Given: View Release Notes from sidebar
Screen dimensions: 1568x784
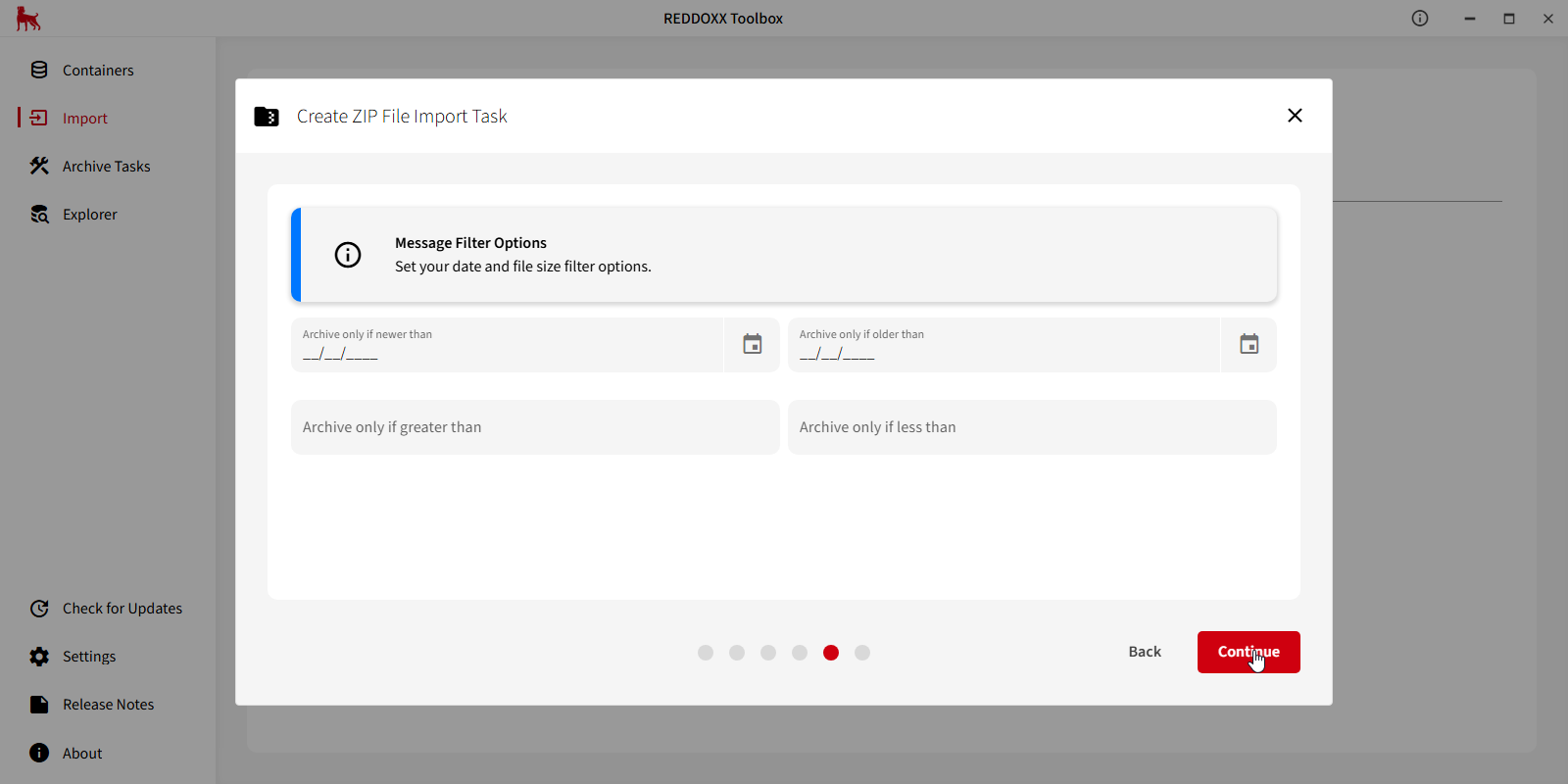Looking at the screenshot, I should 109,705.
